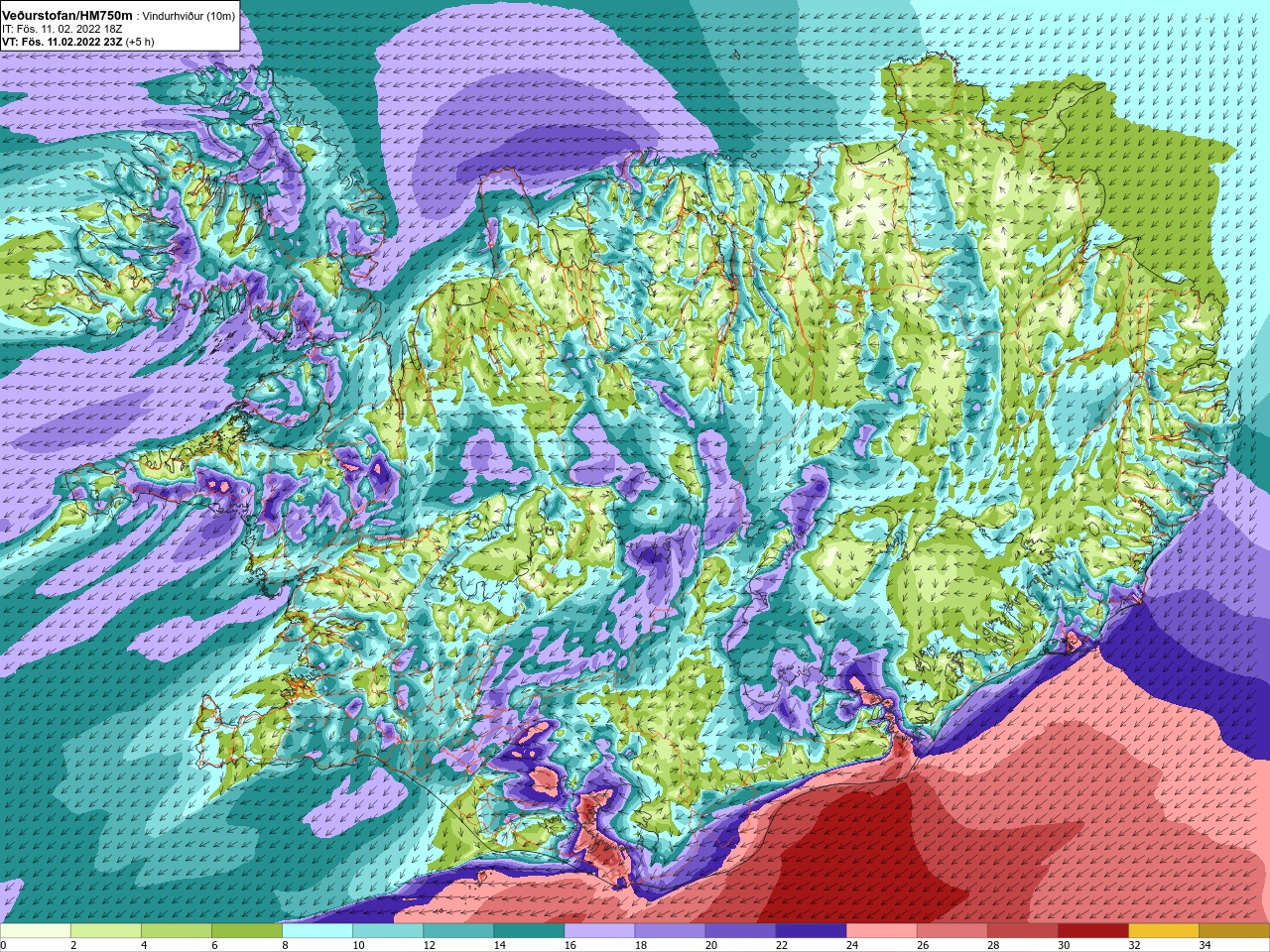Screen dimensions: 1270x952
Task: Click the 'IT: Fös. 11. 02. 2022 18Z' line
Action: coord(62,29)
